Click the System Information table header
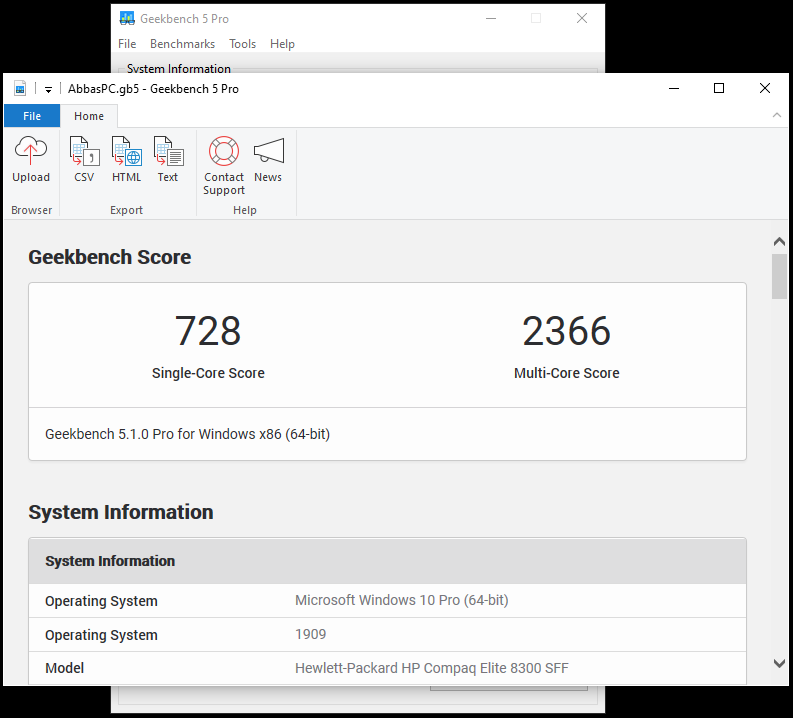 click(x=387, y=561)
